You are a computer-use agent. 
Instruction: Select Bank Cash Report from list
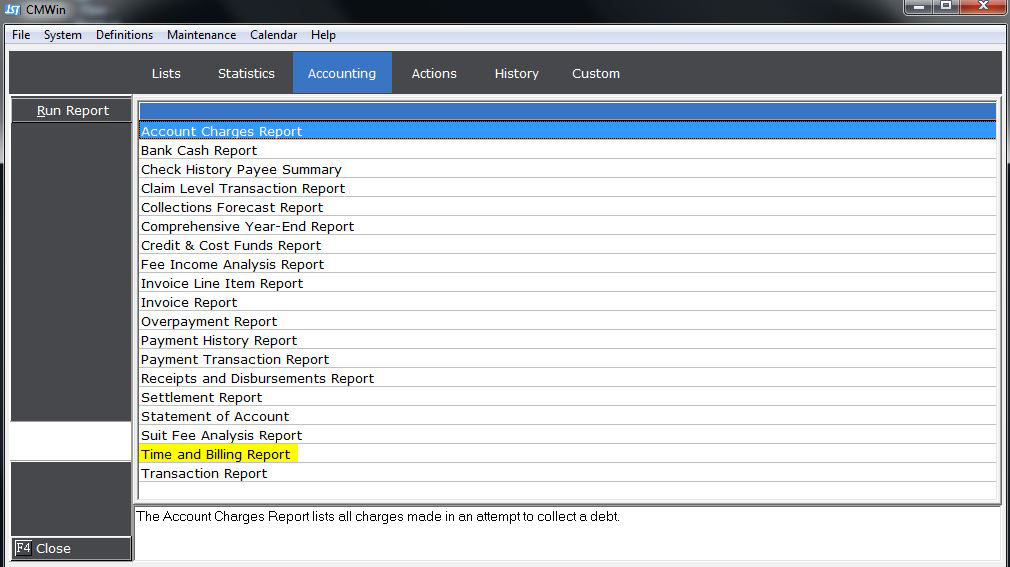point(199,151)
